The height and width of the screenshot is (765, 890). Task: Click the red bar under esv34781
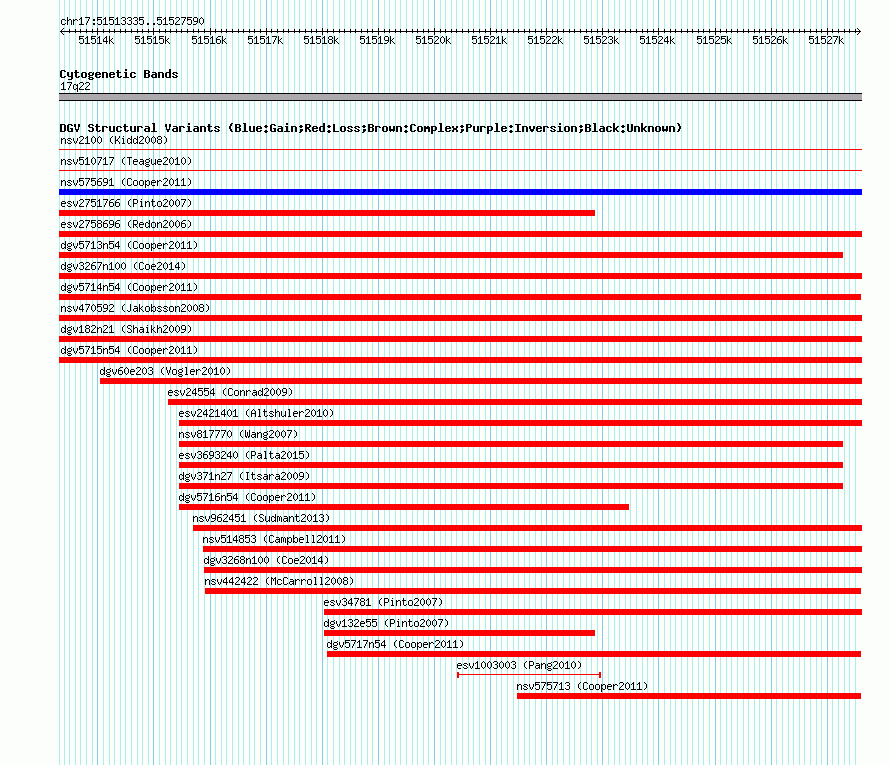click(593, 612)
